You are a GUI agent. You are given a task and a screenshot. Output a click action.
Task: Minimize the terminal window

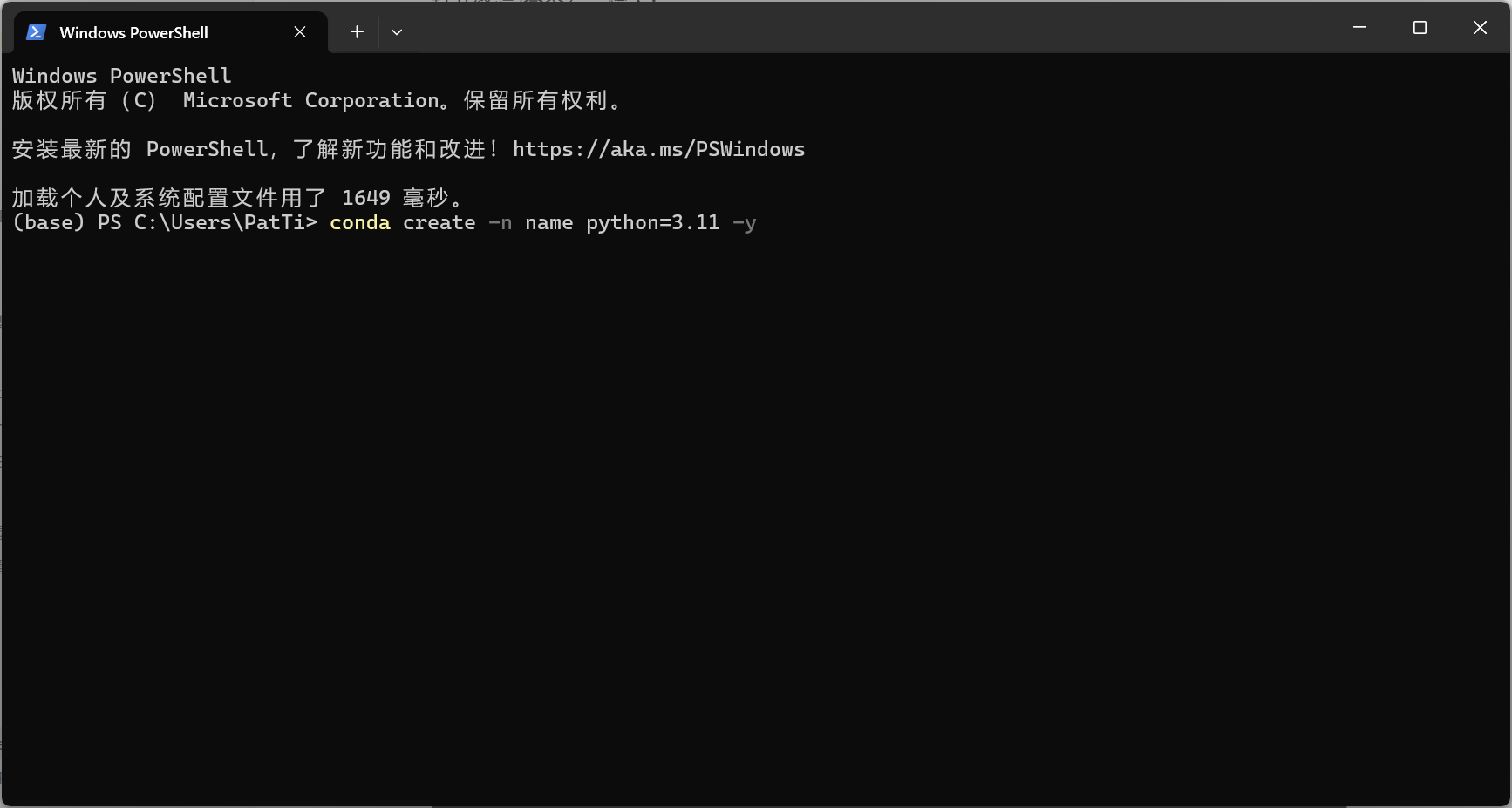[x=1359, y=28]
